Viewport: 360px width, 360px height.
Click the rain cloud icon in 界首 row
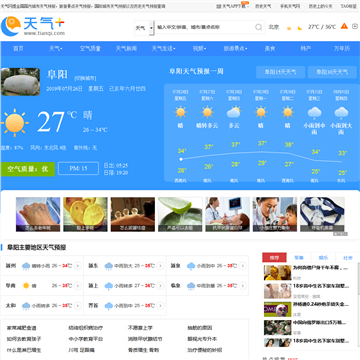click(x=109, y=306)
